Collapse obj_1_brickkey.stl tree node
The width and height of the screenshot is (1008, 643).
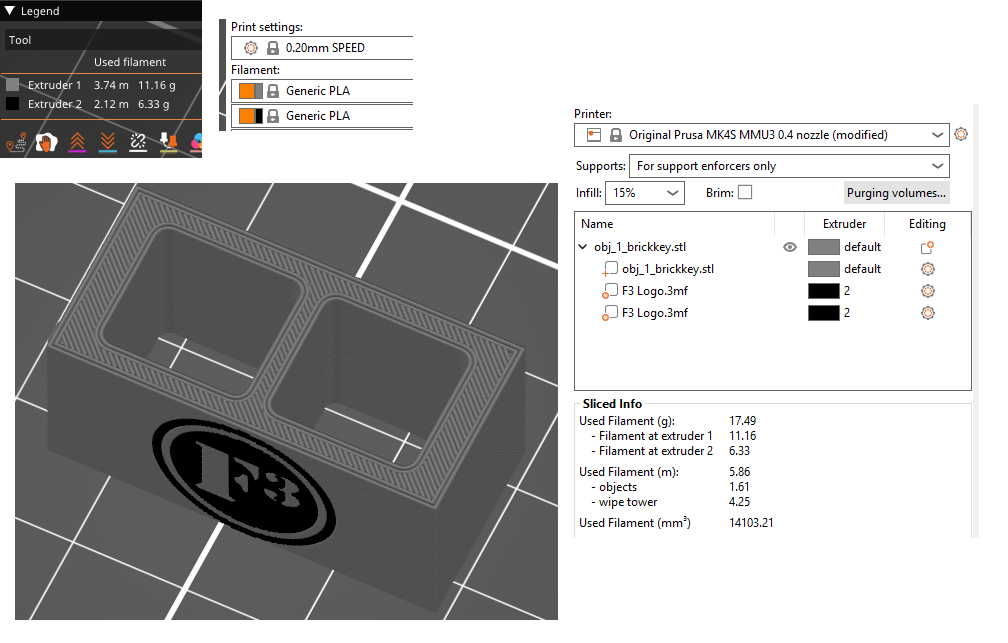583,247
